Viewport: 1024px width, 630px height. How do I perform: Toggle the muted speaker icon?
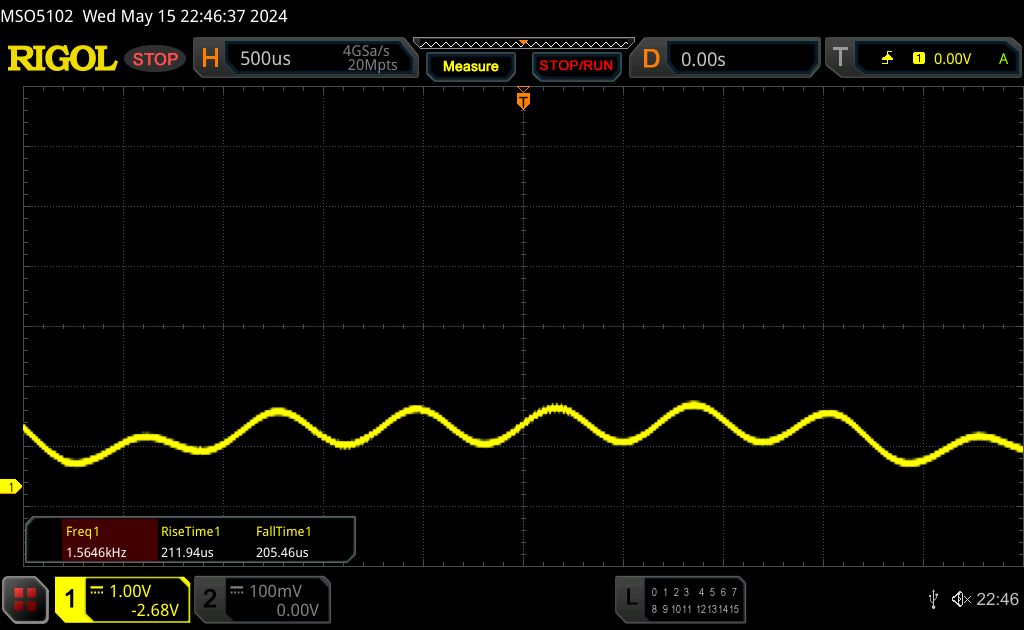point(961,599)
